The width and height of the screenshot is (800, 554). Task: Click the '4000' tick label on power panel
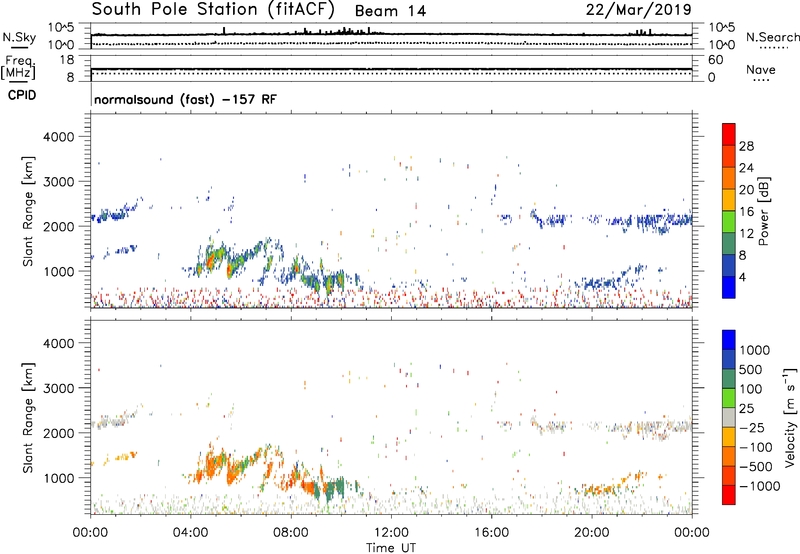pos(58,137)
